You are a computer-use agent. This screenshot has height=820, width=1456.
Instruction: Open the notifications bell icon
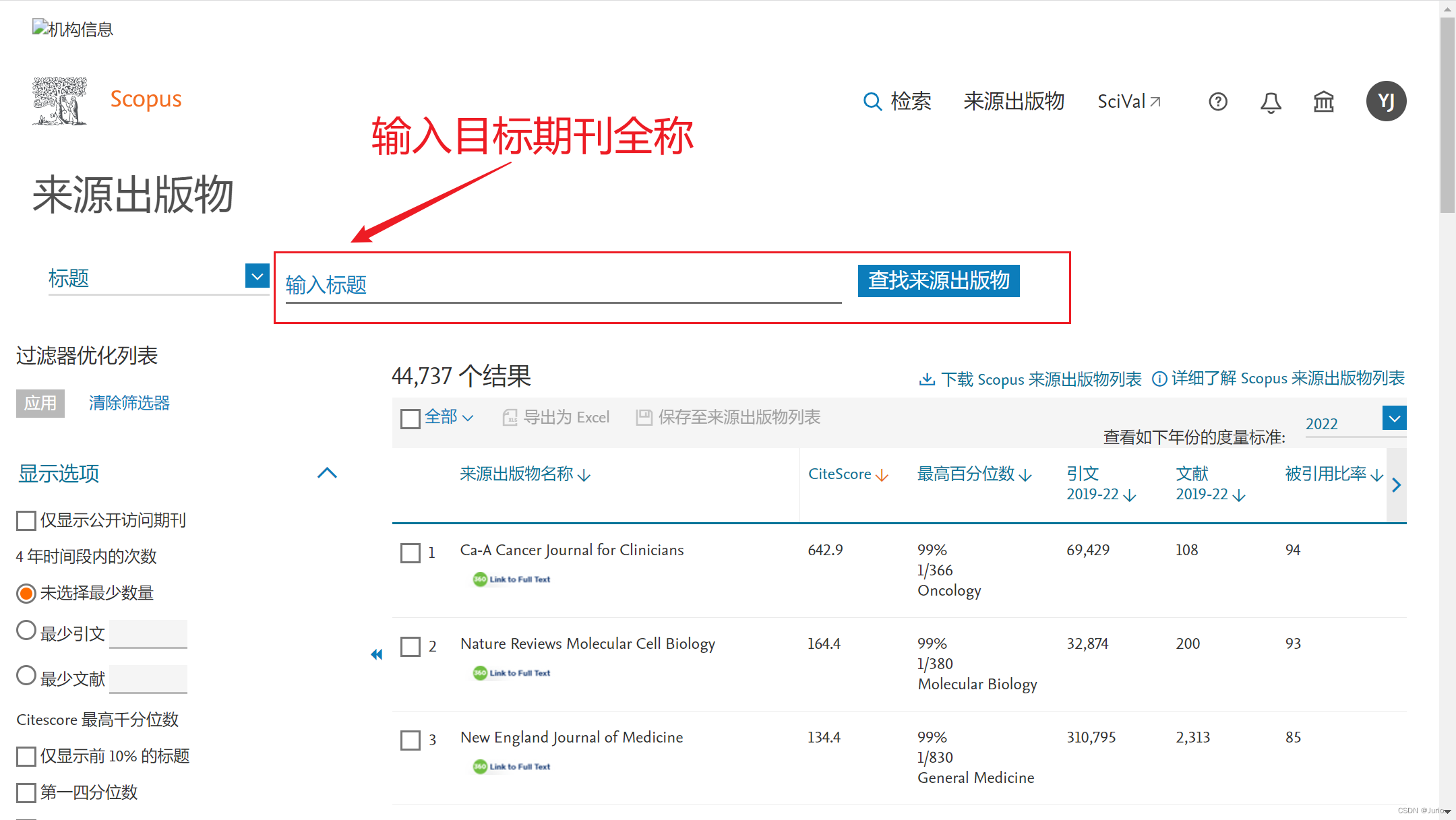pyautogui.click(x=1271, y=102)
